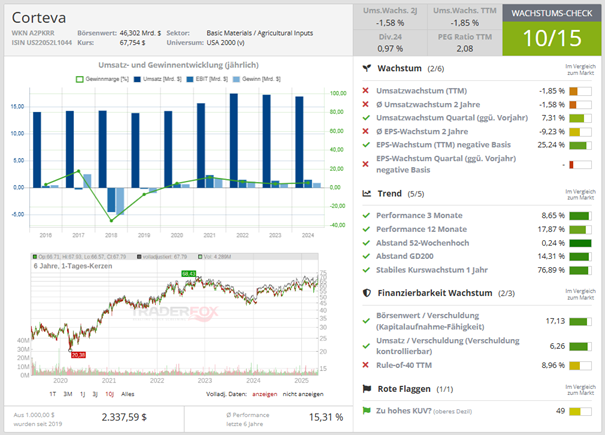Select the 3M chart timeframe
Screen dimensions: 605x435
pos(68,394)
